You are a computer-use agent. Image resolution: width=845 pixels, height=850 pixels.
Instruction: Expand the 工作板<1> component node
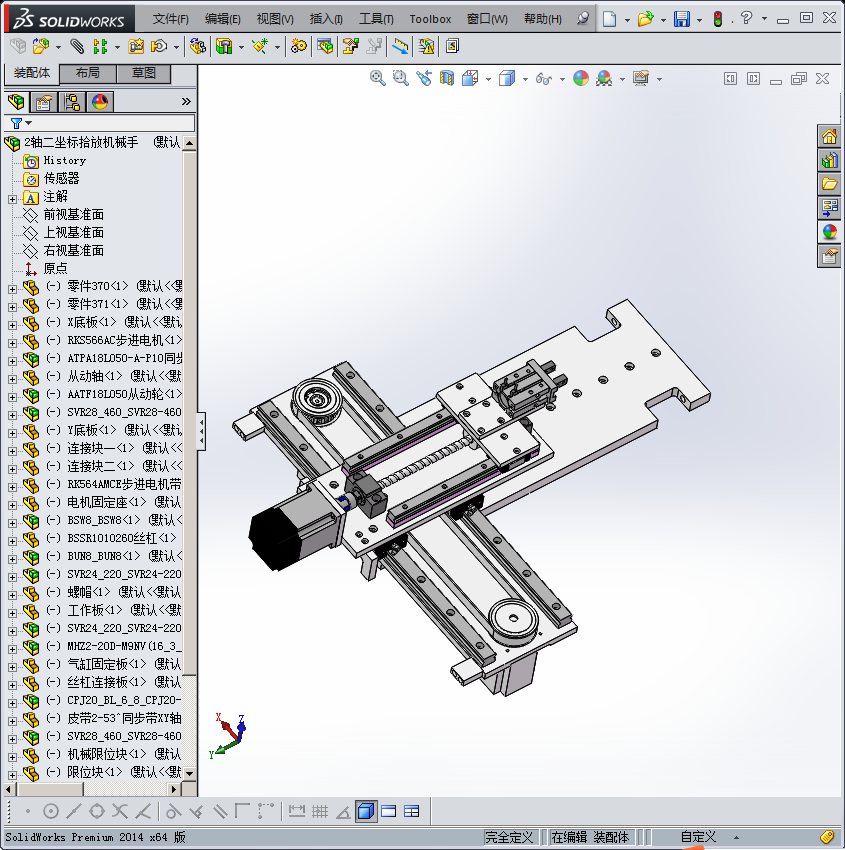[12, 613]
